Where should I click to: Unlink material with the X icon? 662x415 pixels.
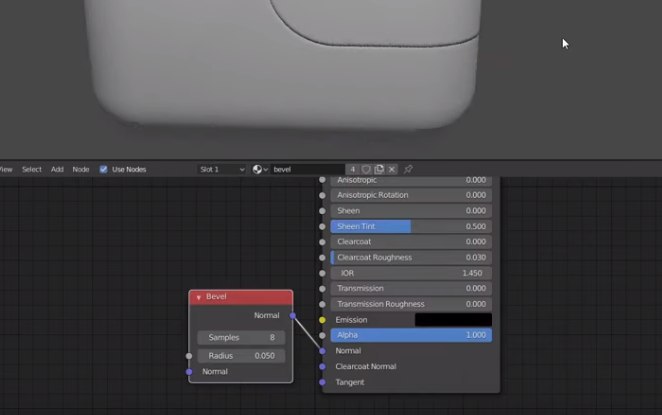pyautogui.click(x=392, y=169)
